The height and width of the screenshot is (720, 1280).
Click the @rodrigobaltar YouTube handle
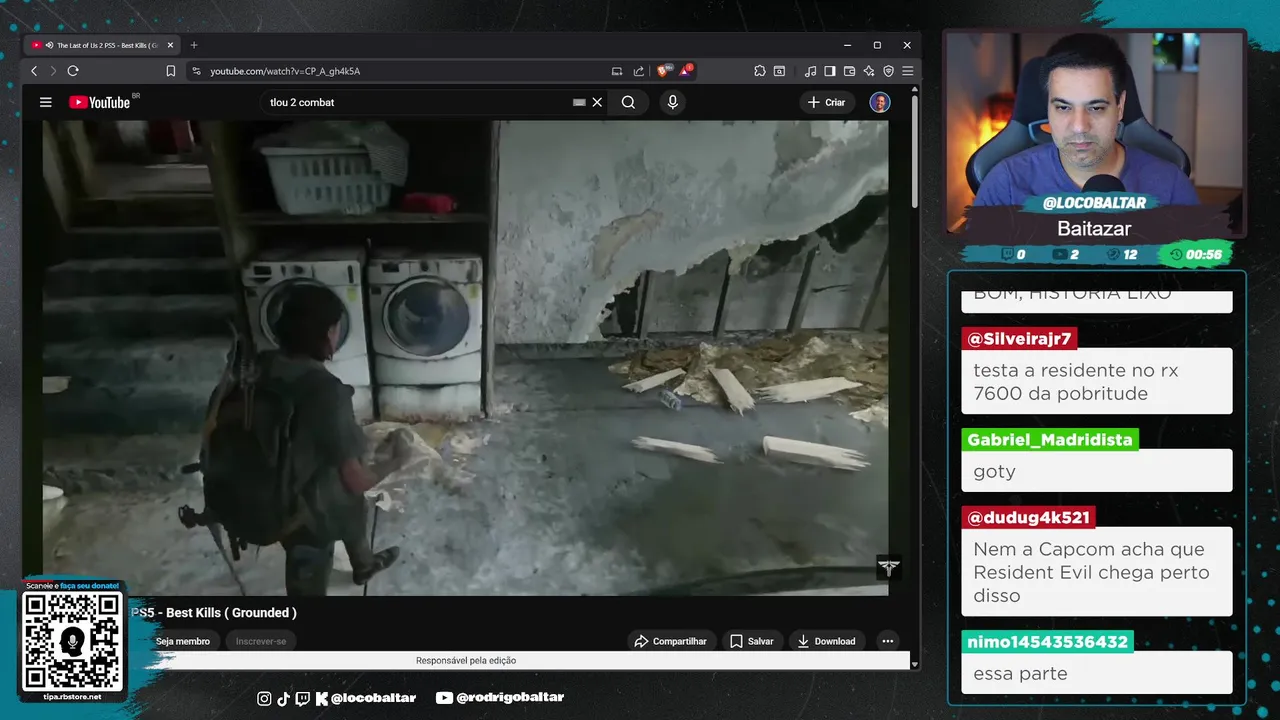(510, 698)
